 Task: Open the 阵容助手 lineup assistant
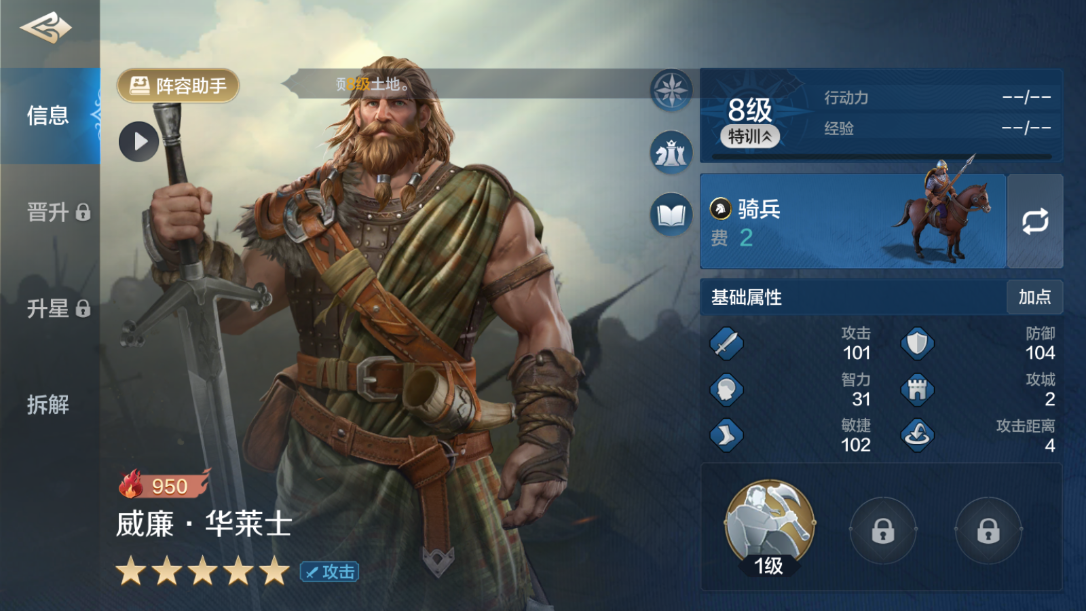tap(178, 86)
